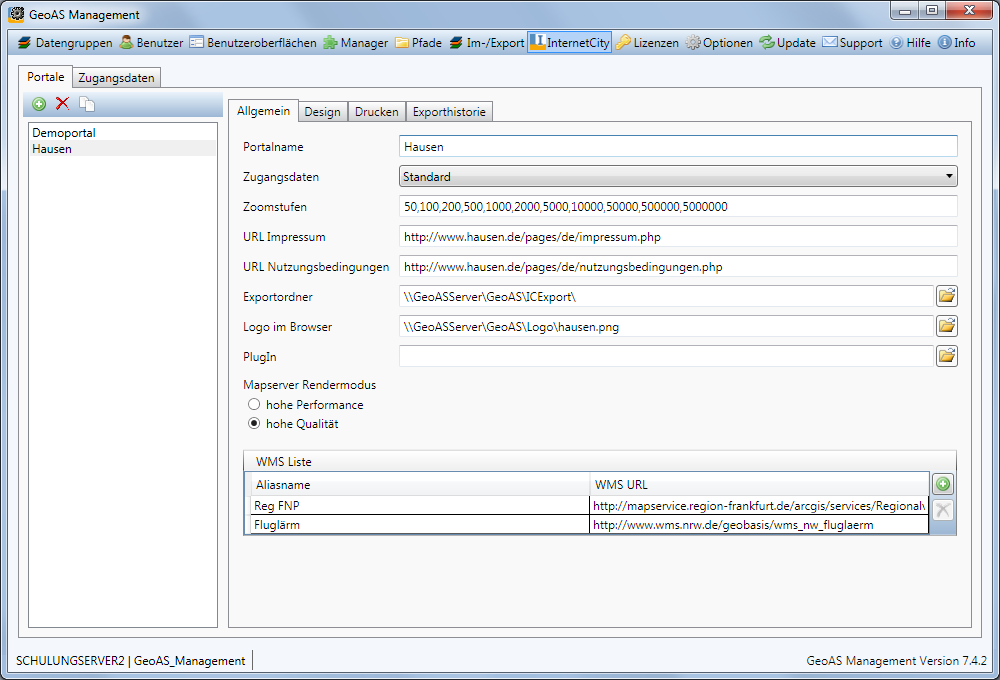Screen dimensions: 1000x680
Task: Select Demoportal in the portal list
Action: pyautogui.click(x=64, y=132)
